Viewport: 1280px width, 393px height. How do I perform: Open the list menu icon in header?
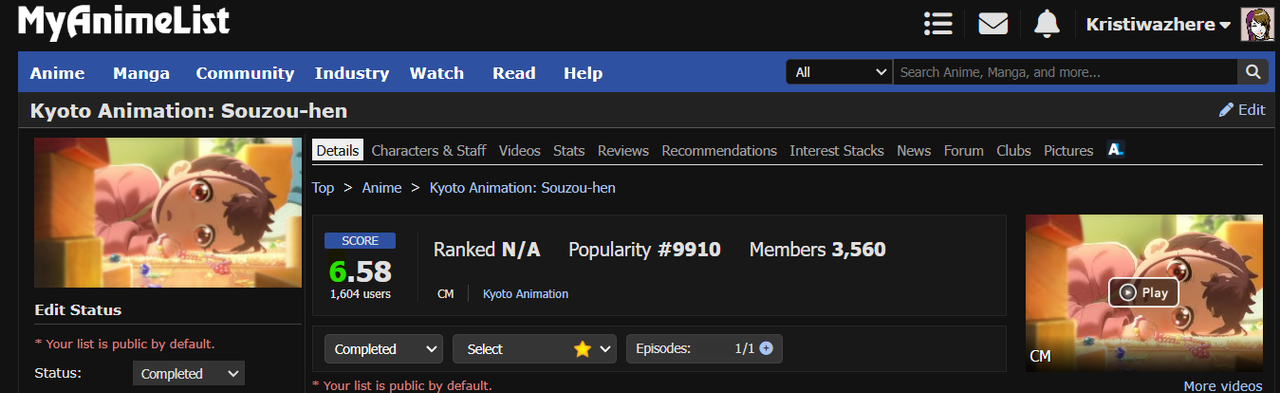click(x=938, y=23)
